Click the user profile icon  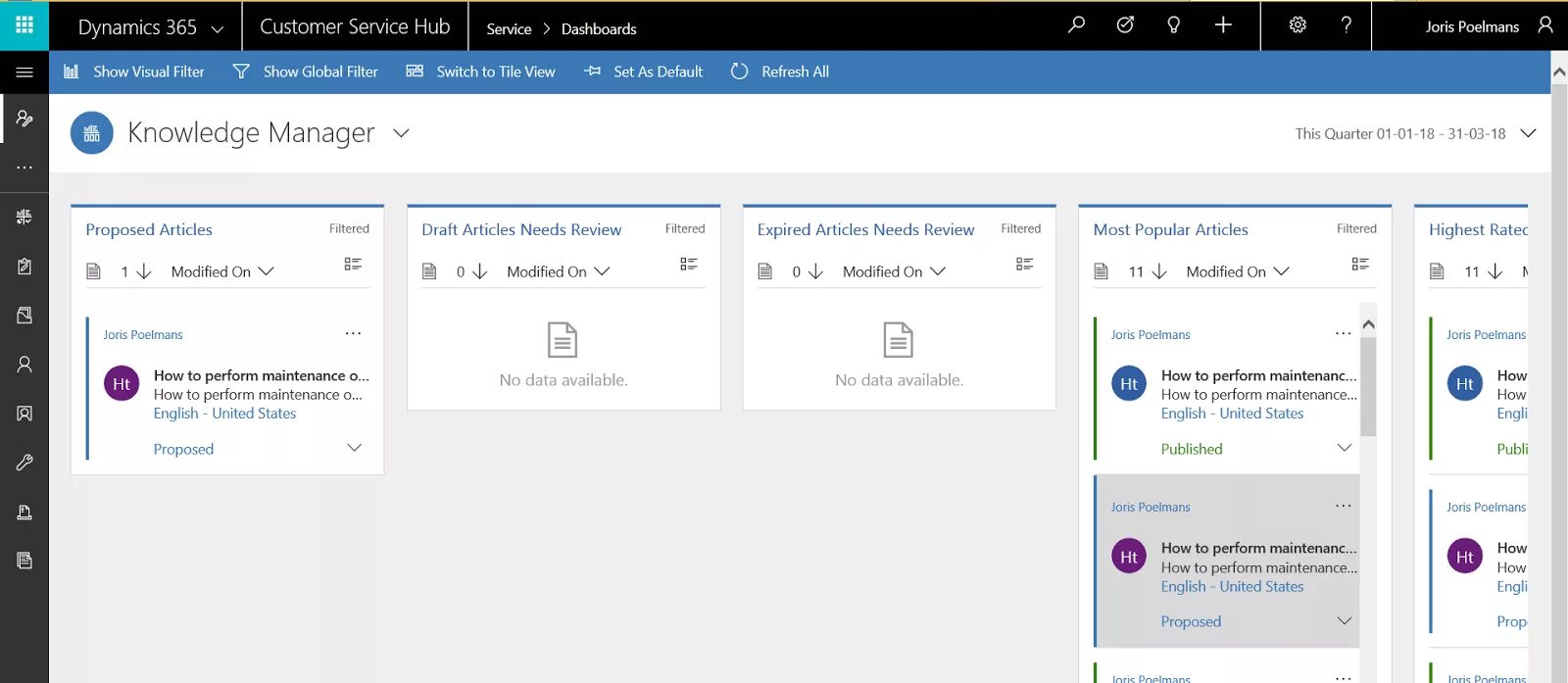pyautogui.click(x=1545, y=24)
